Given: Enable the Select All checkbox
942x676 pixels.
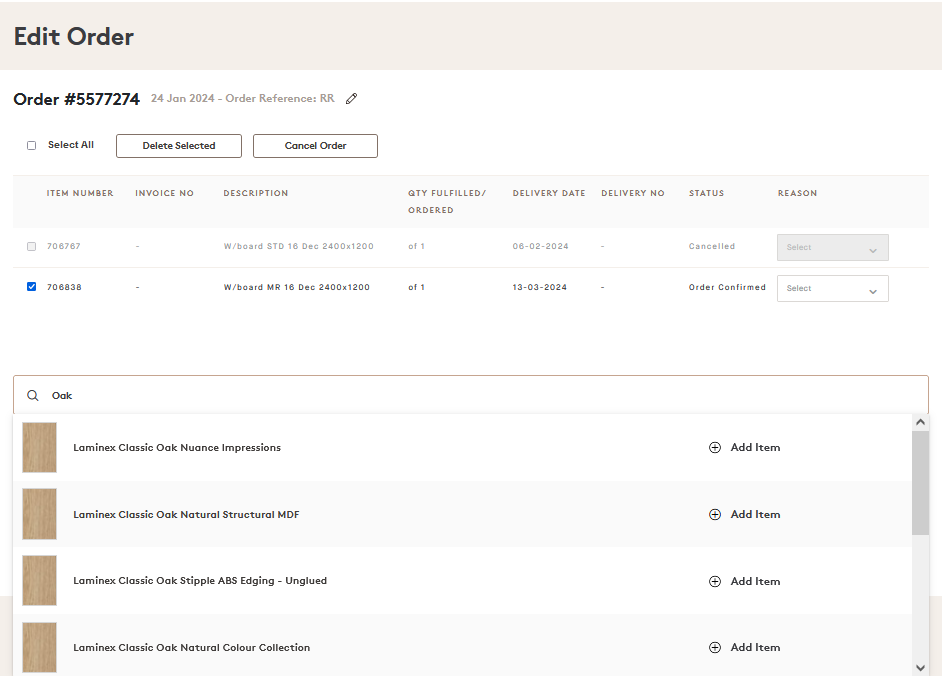Looking at the screenshot, I should tap(31, 145).
